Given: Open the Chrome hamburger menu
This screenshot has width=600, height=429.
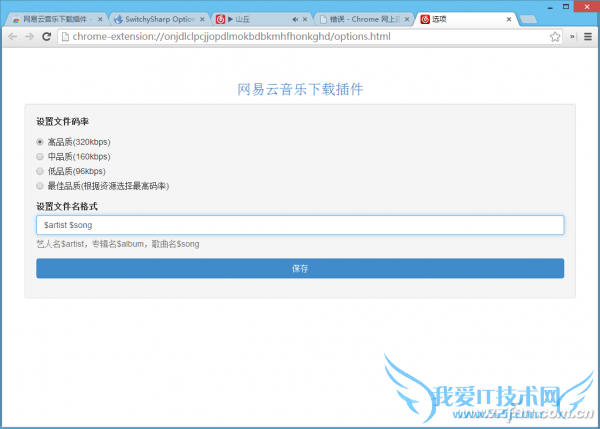Looking at the screenshot, I should (588, 37).
